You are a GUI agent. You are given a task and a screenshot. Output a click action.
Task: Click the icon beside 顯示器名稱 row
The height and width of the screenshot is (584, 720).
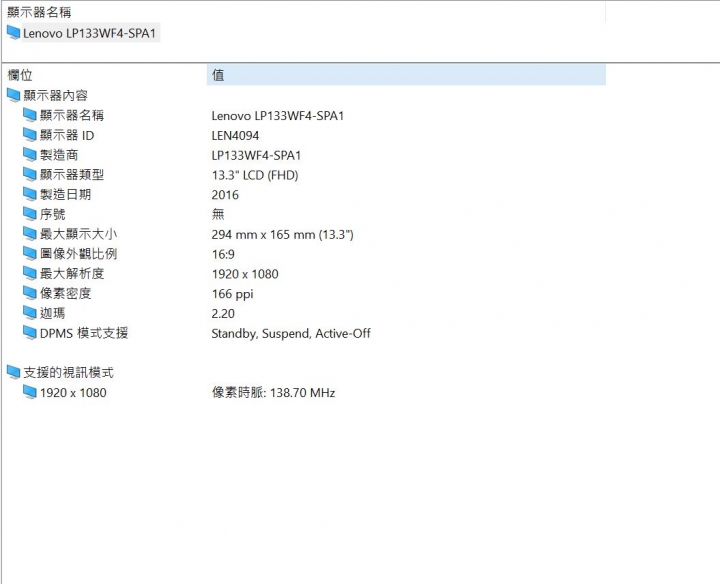30,115
